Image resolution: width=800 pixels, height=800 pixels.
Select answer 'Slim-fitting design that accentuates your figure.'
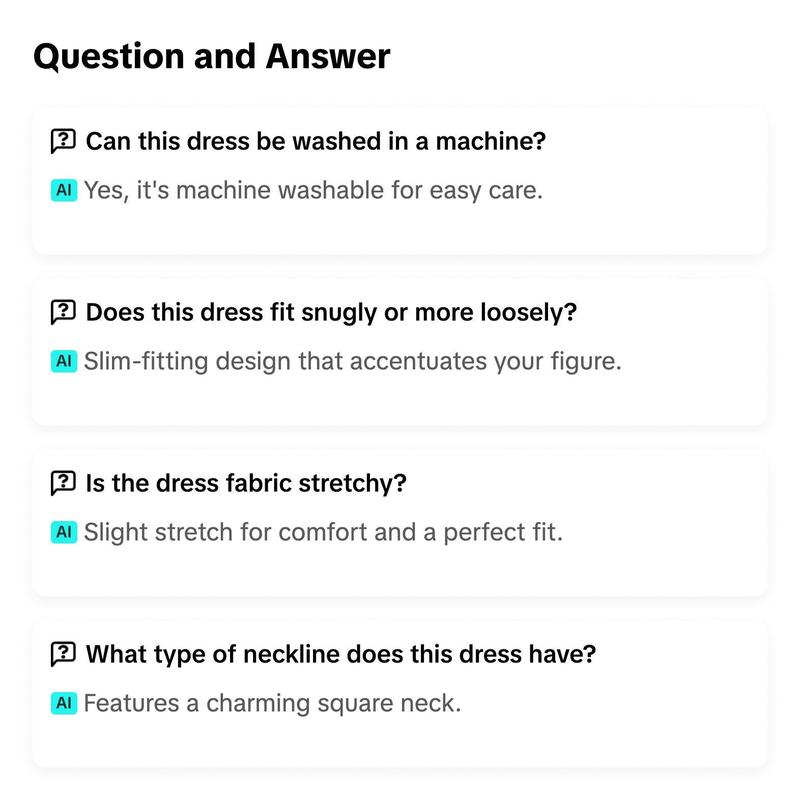353,362
